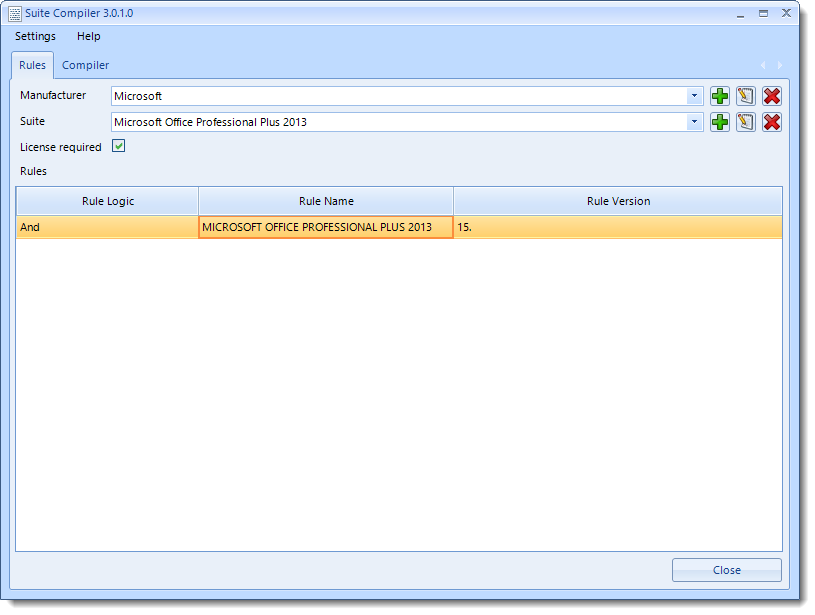Select MICROSOFT OFFICE PROFESSIONAL PLUS 2013 rule name cell
The height and width of the screenshot is (615, 815).
(x=326, y=227)
